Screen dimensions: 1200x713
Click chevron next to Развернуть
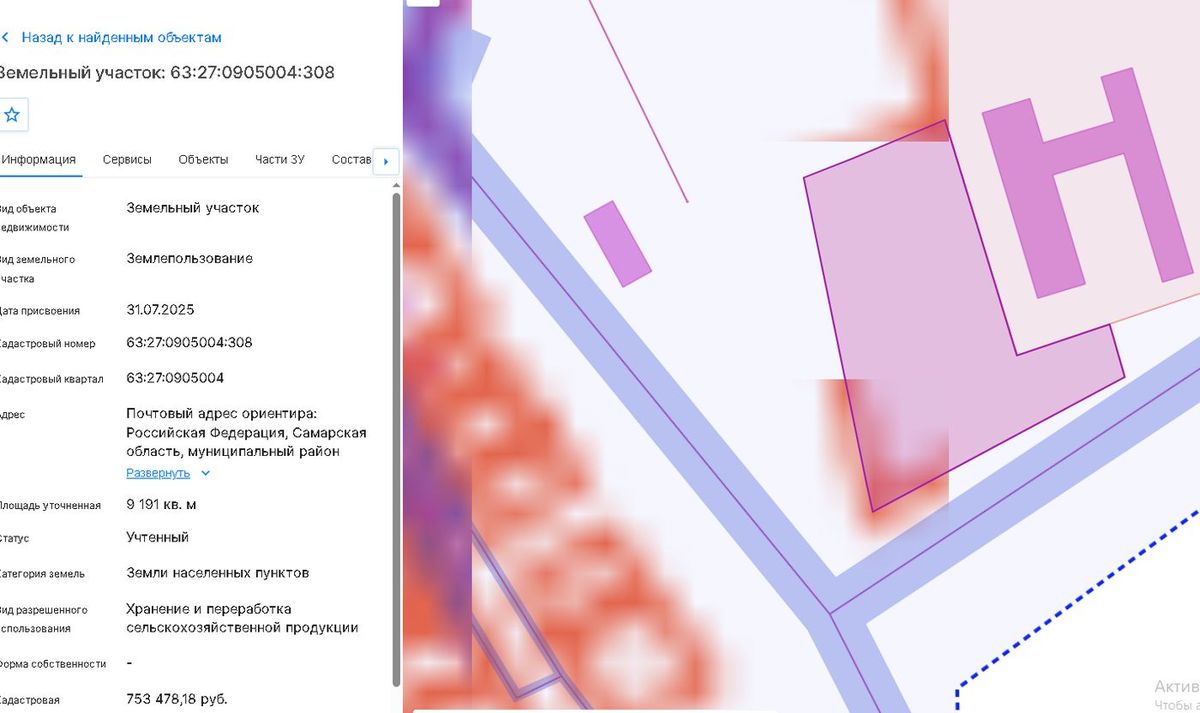click(x=205, y=473)
